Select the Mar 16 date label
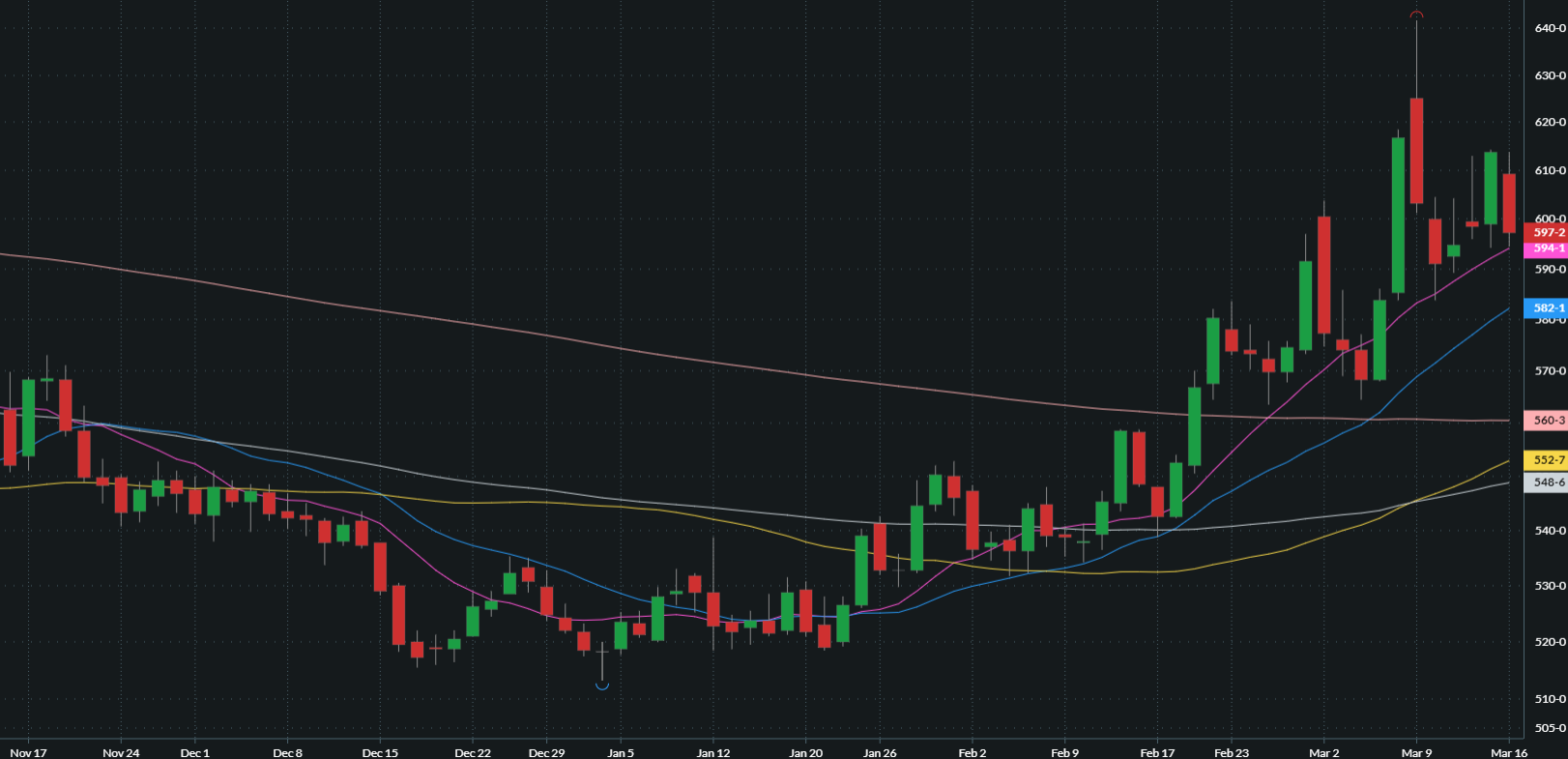 coord(1508,752)
